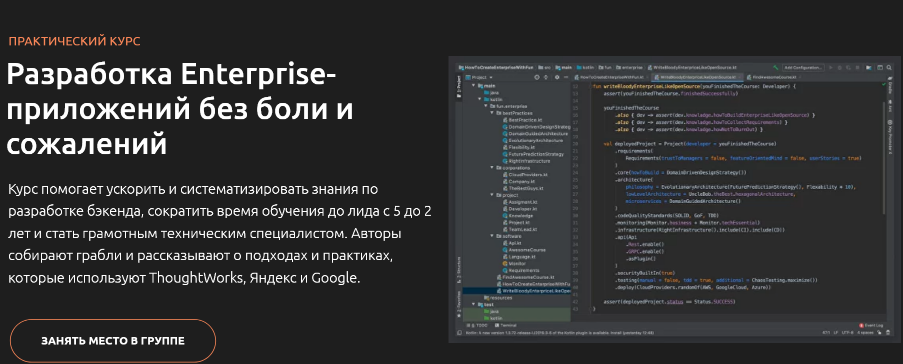The image size is (903, 364).
Task: Select CloudProviders.kt in the project tree
Action: 528,175
